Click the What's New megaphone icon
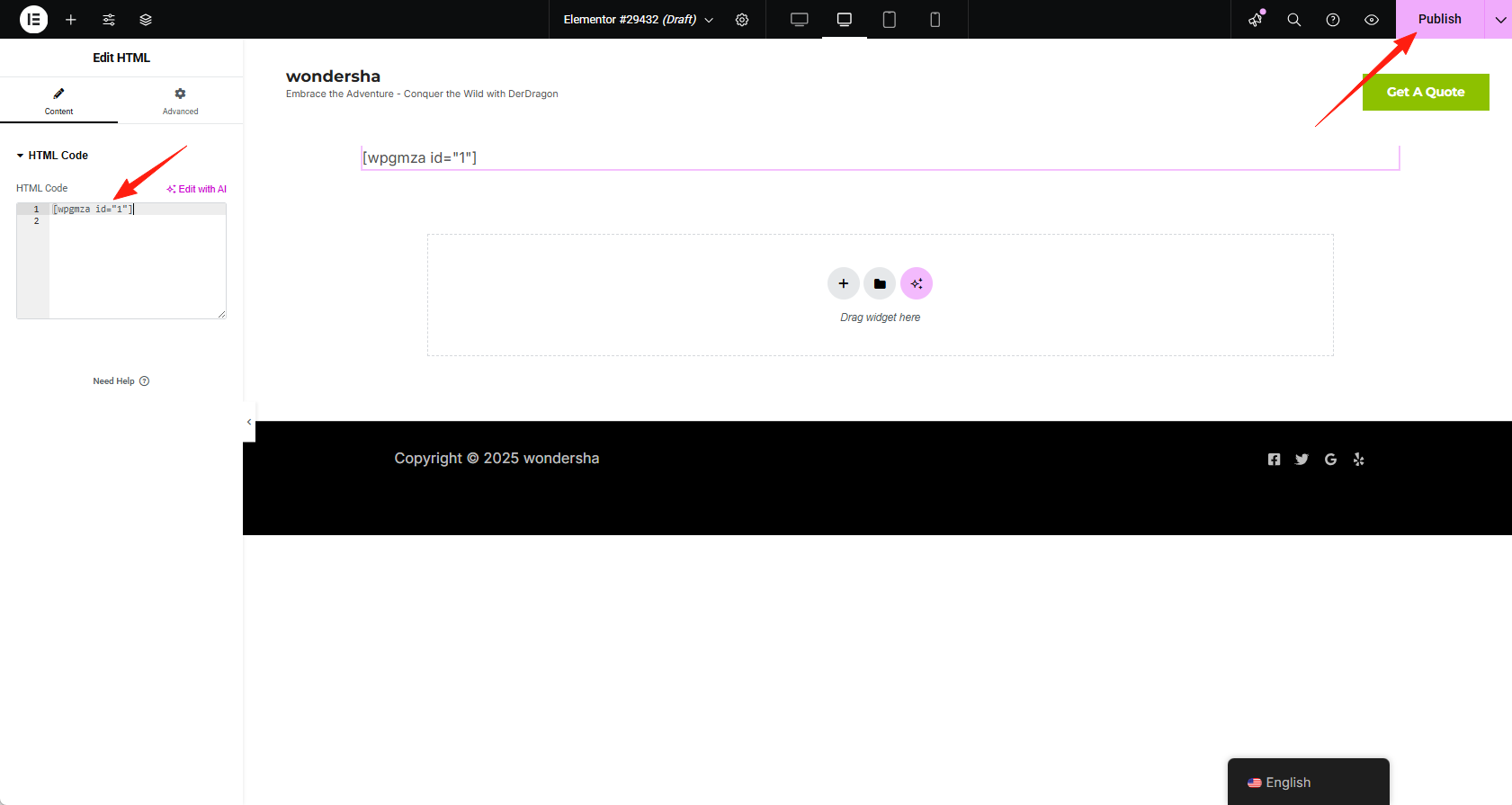This screenshot has height=805, width=1512. click(x=1256, y=20)
